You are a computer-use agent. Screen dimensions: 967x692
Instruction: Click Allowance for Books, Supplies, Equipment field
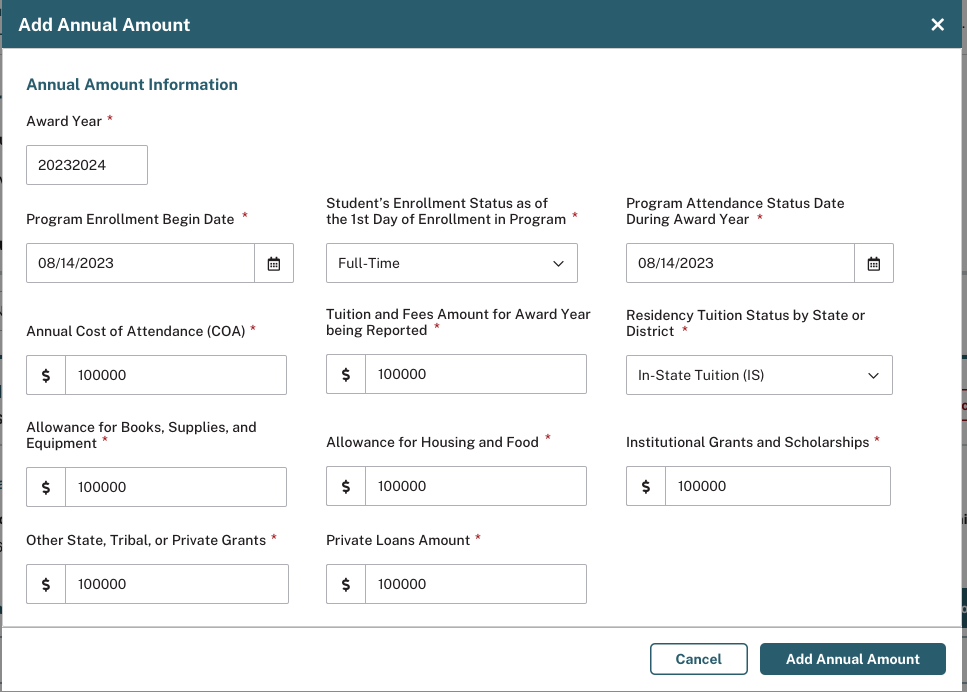point(176,487)
